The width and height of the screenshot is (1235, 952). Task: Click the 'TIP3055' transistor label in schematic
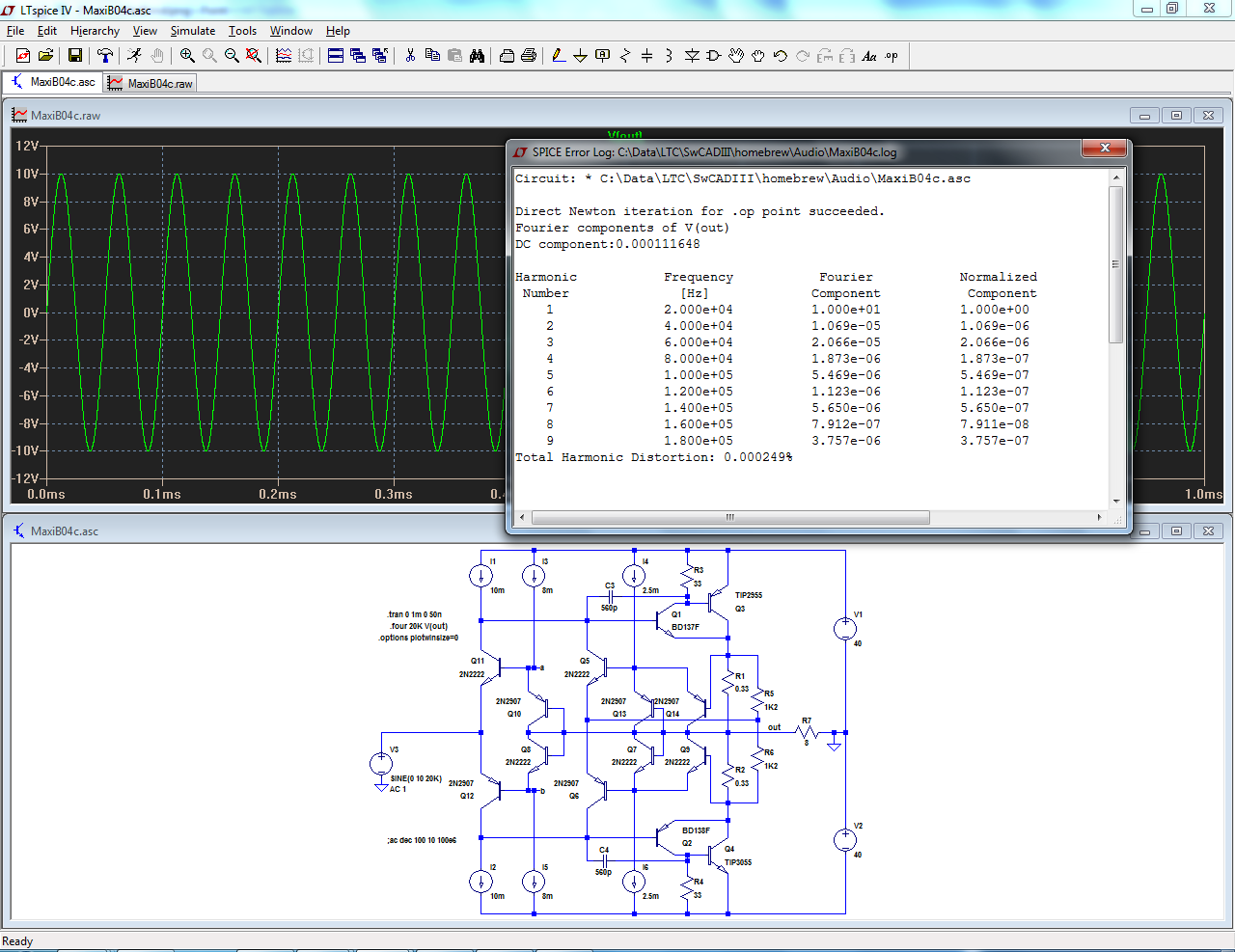(x=738, y=862)
